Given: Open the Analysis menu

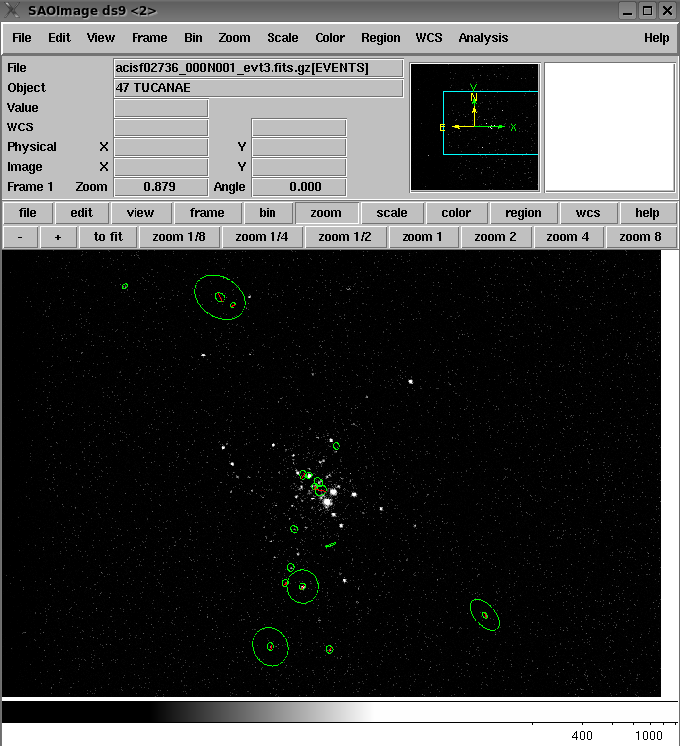Looking at the screenshot, I should click(483, 38).
